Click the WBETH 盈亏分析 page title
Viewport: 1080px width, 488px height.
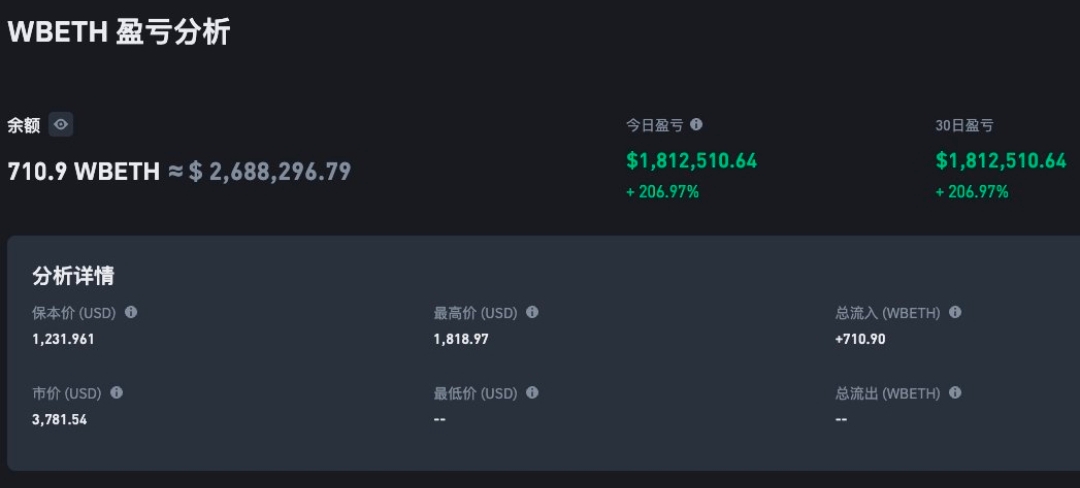[119, 32]
